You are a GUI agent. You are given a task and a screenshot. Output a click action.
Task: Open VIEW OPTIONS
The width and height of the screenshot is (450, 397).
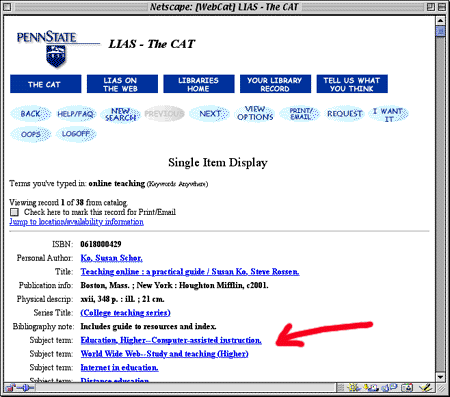point(255,114)
